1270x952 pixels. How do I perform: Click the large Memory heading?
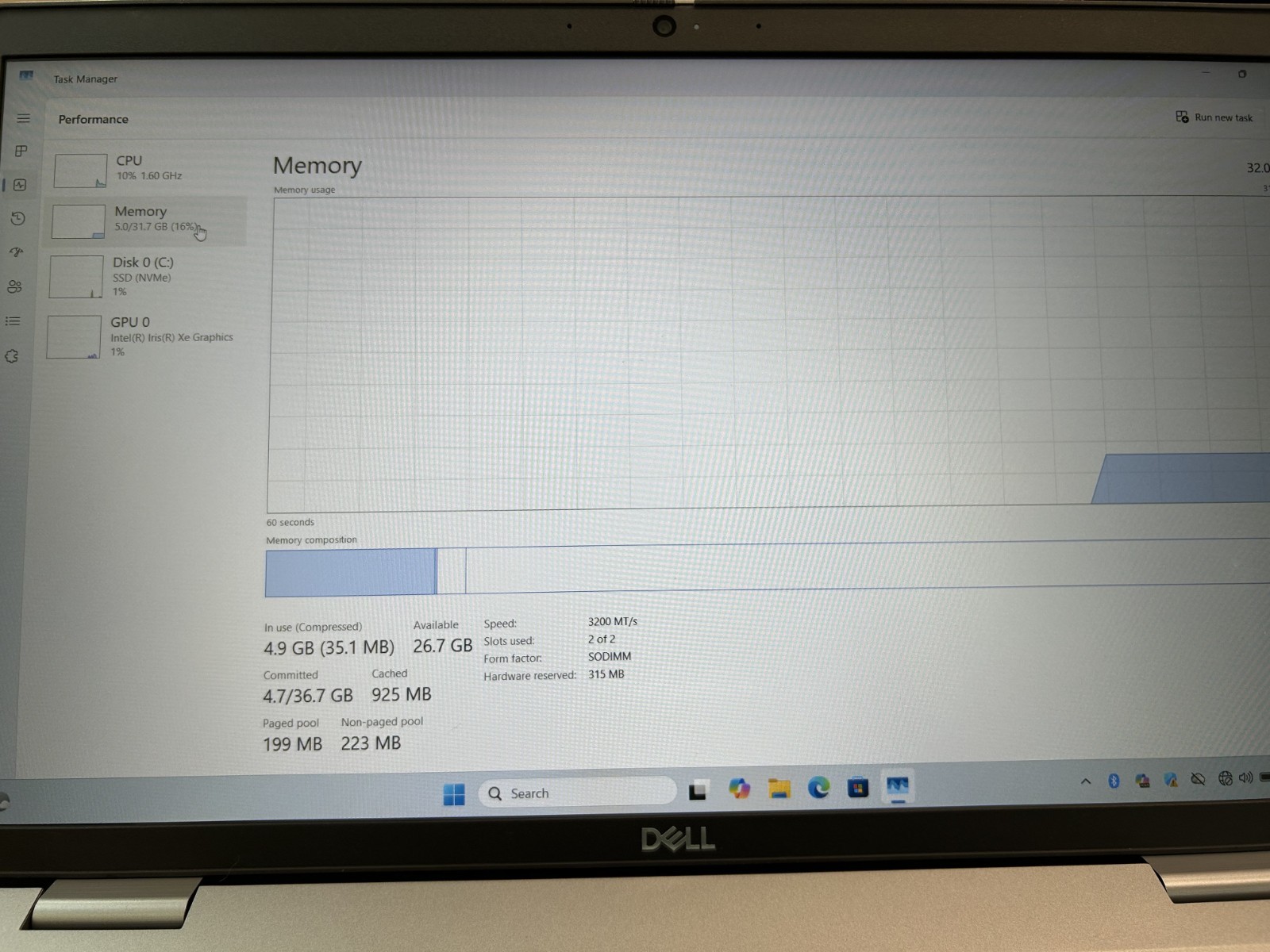coord(317,165)
